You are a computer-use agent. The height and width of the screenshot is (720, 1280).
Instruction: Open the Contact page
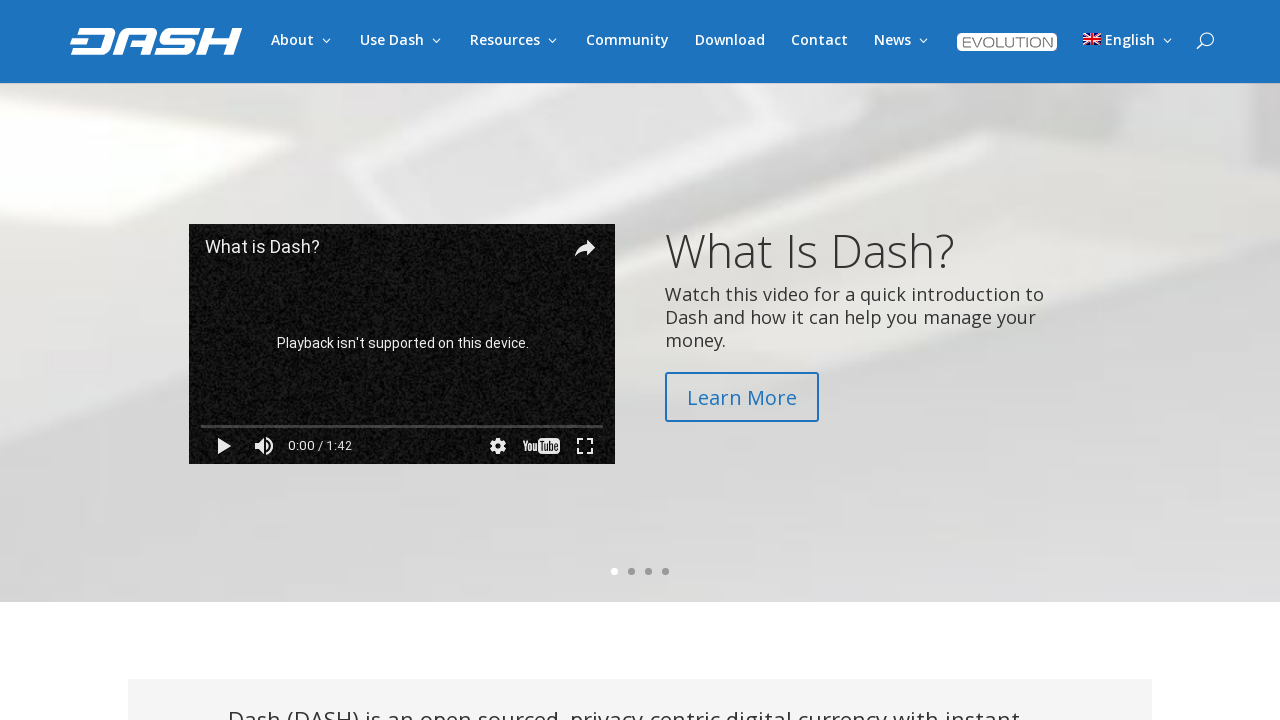click(819, 40)
